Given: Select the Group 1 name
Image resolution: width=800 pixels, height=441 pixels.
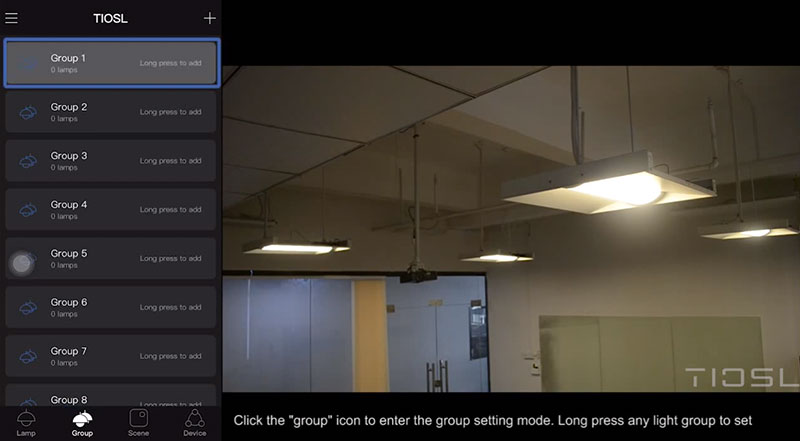Looking at the screenshot, I should (x=68, y=58).
